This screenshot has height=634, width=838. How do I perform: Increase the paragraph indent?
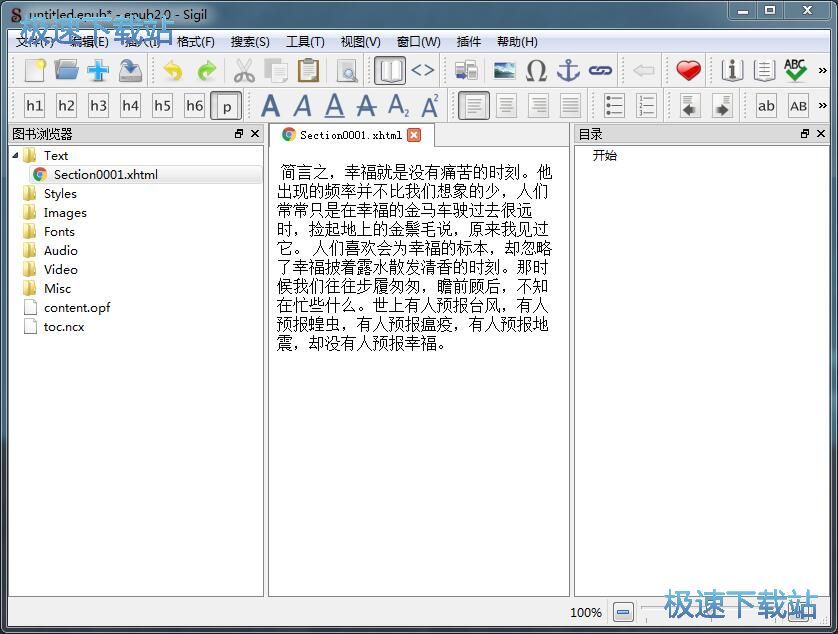coord(722,106)
